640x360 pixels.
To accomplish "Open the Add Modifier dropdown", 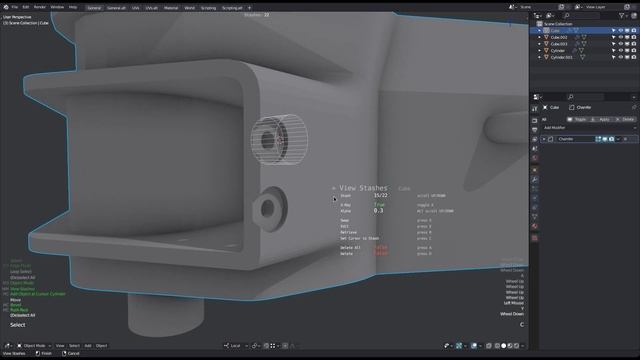I will pos(589,128).
